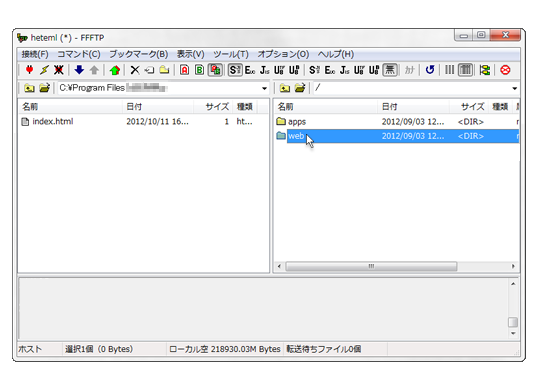The image size is (538, 388).
Task: Click the Delete X icon in toolbar
Action: coord(135,70)
